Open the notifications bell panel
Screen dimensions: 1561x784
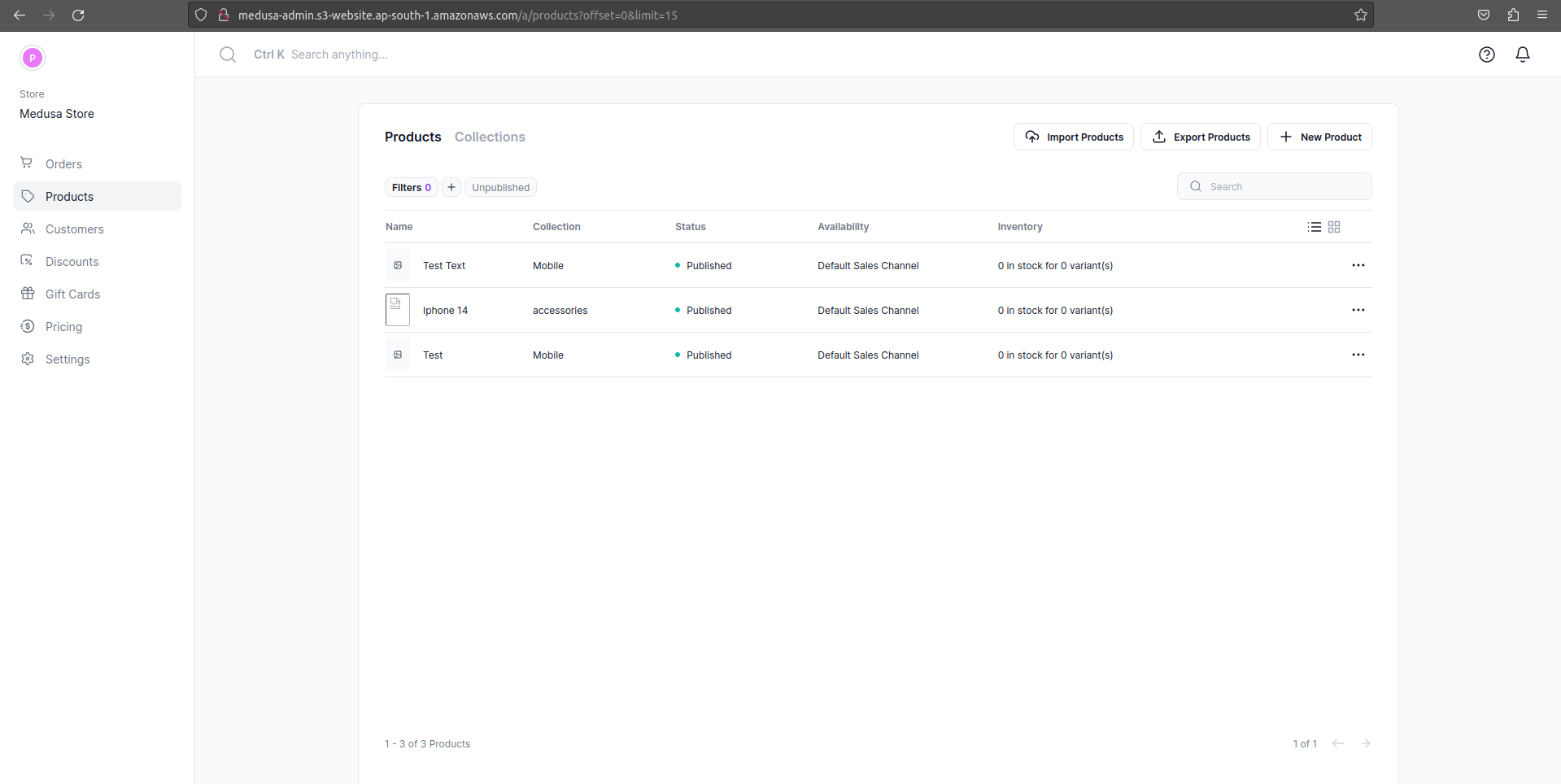[x=1523, y=54]
